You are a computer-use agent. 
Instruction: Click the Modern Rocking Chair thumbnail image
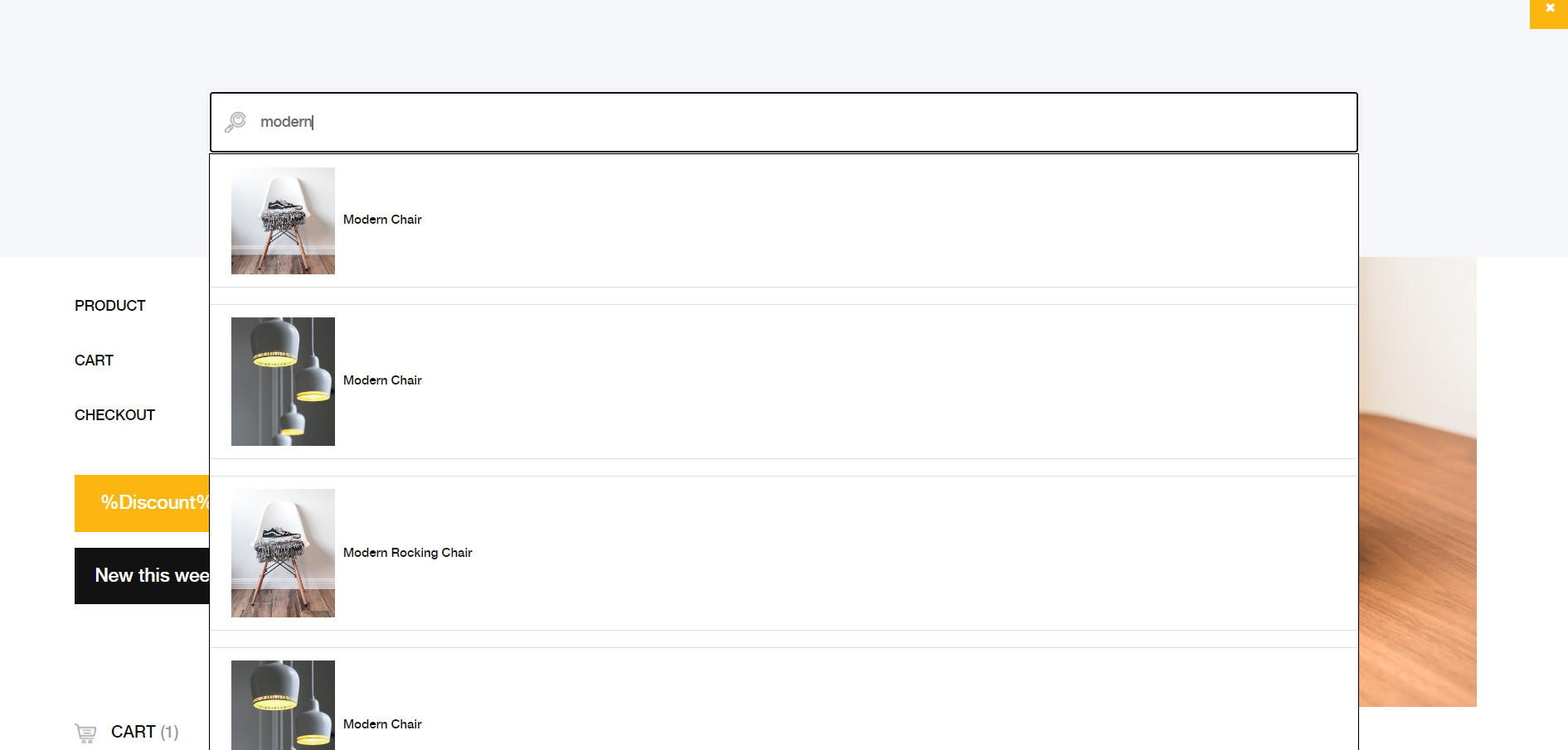click(x=283, y=553)
